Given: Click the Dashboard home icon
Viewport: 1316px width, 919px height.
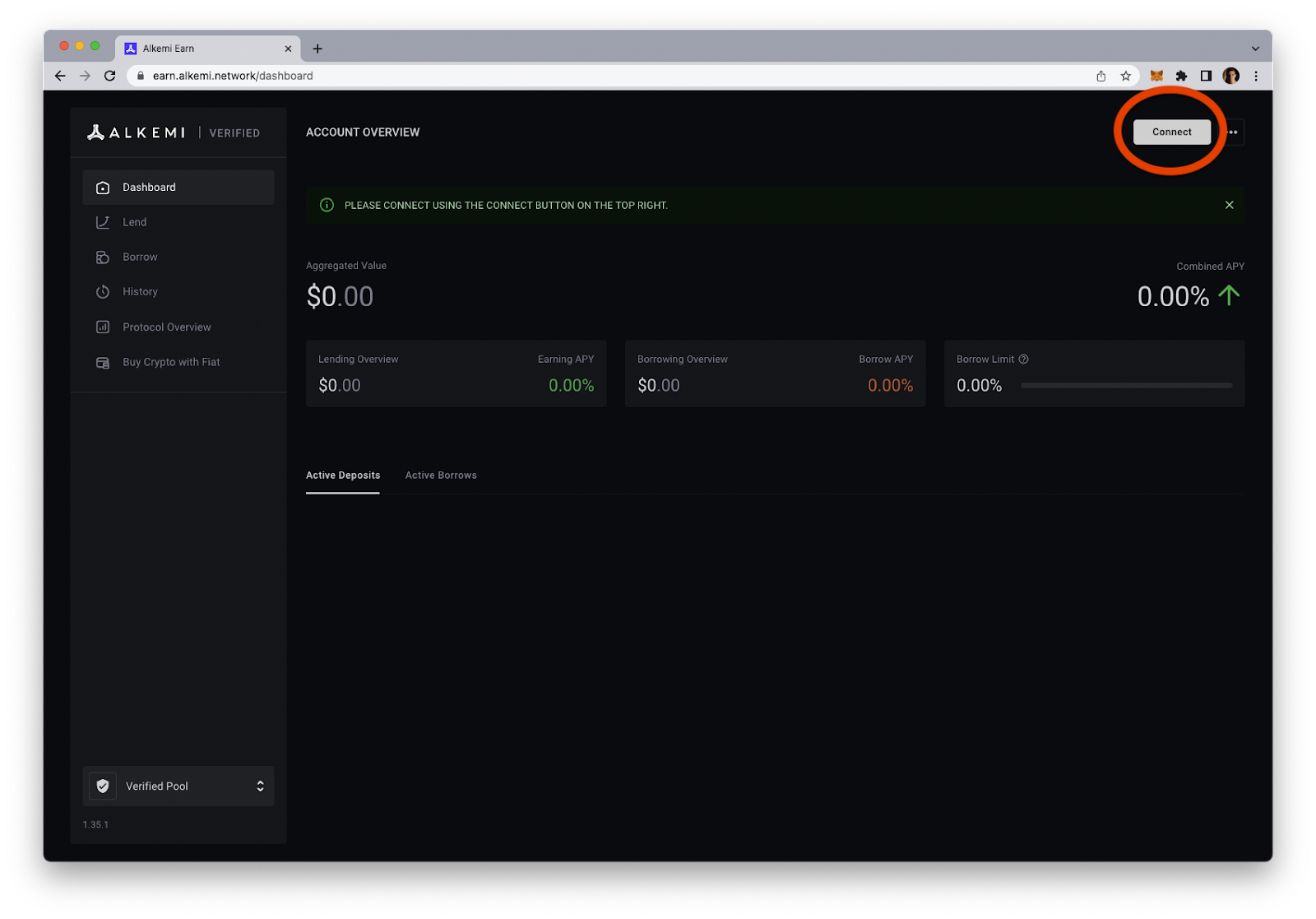Looking at the screenshot, I should (103, 188).
